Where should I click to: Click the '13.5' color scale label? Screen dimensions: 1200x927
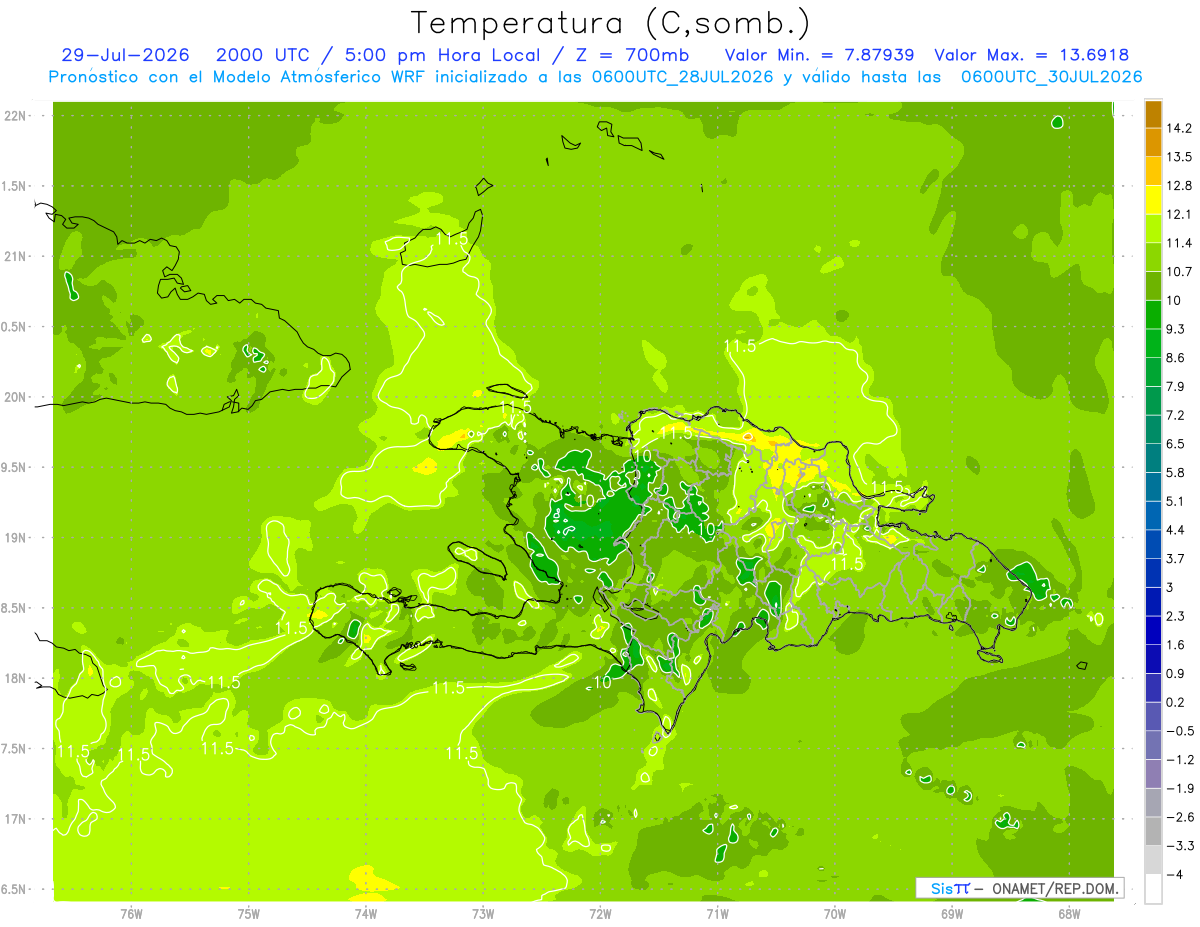pyautogui.click(x=1179, y=157)
